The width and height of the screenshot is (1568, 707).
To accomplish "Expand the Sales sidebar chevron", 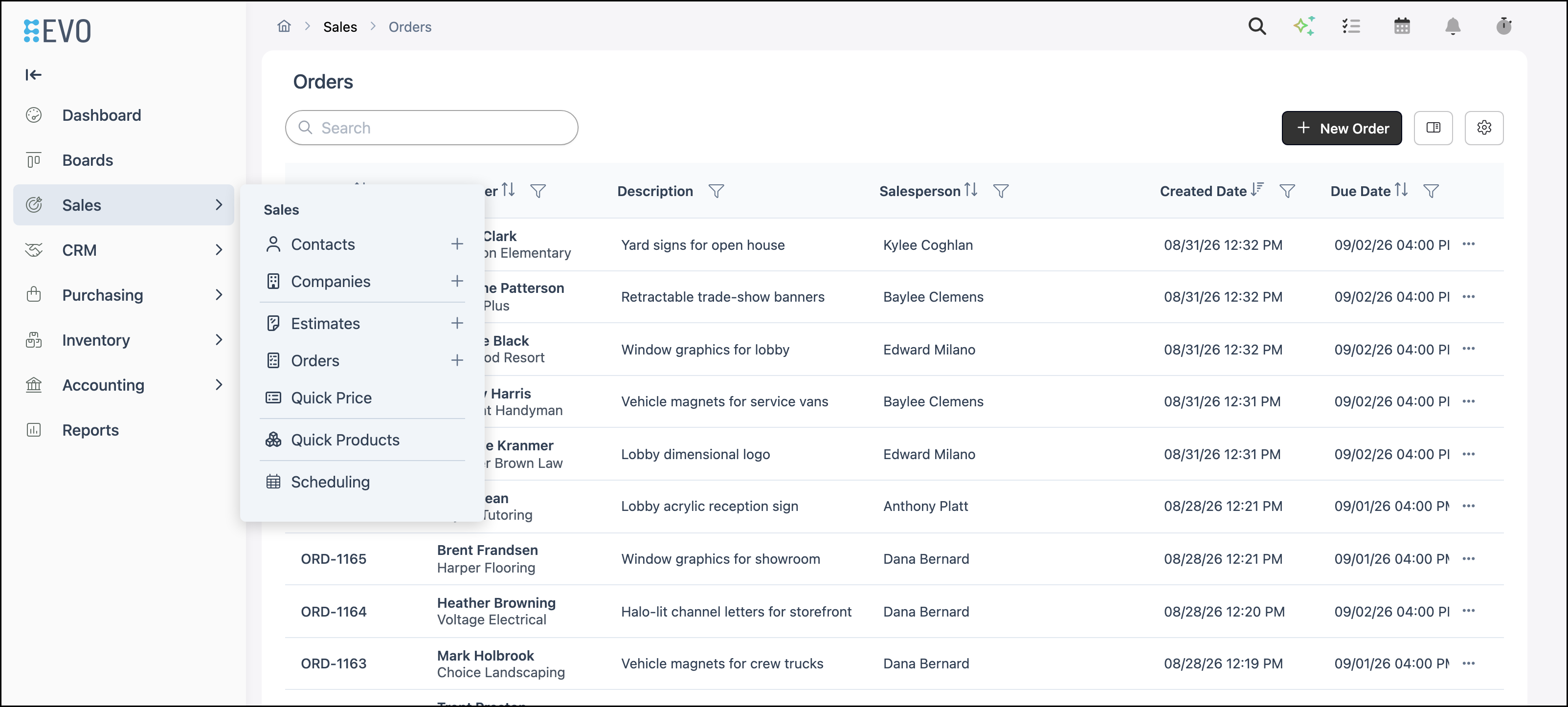I will pos(219,205).
